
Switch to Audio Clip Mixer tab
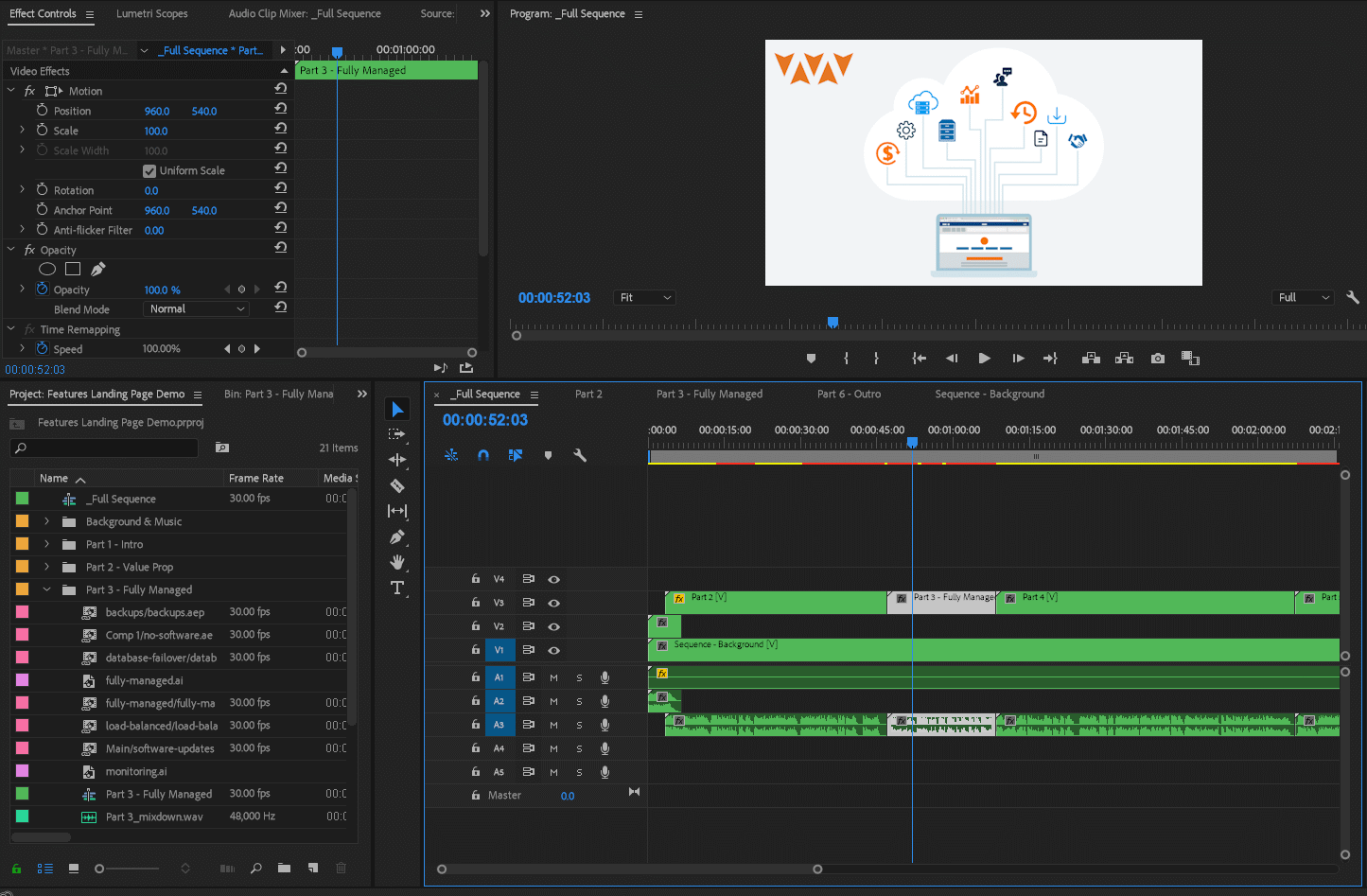pyautogui.click(x=305, y=14)
